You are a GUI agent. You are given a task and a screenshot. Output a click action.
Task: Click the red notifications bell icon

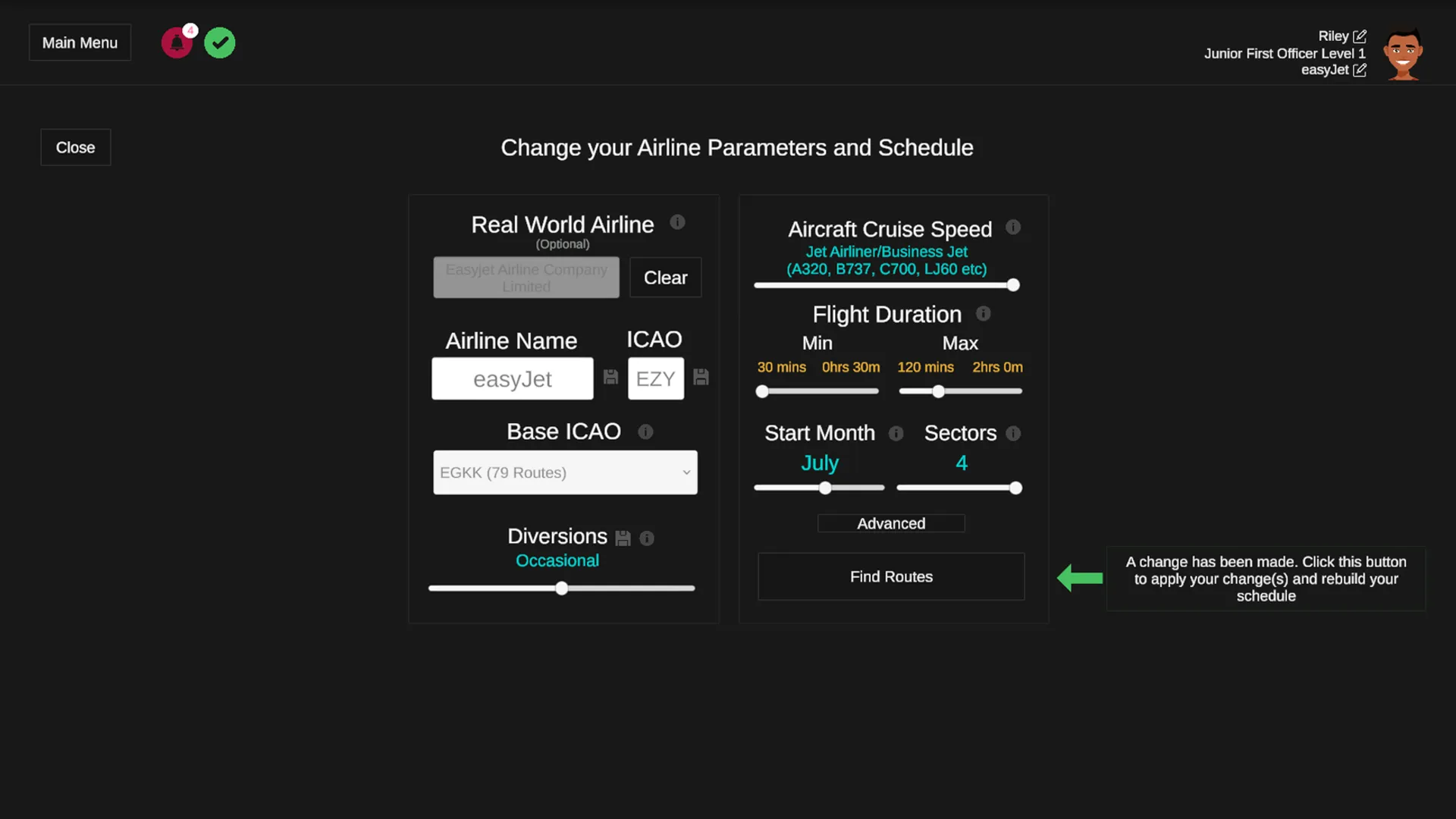[x=177, y=43]
